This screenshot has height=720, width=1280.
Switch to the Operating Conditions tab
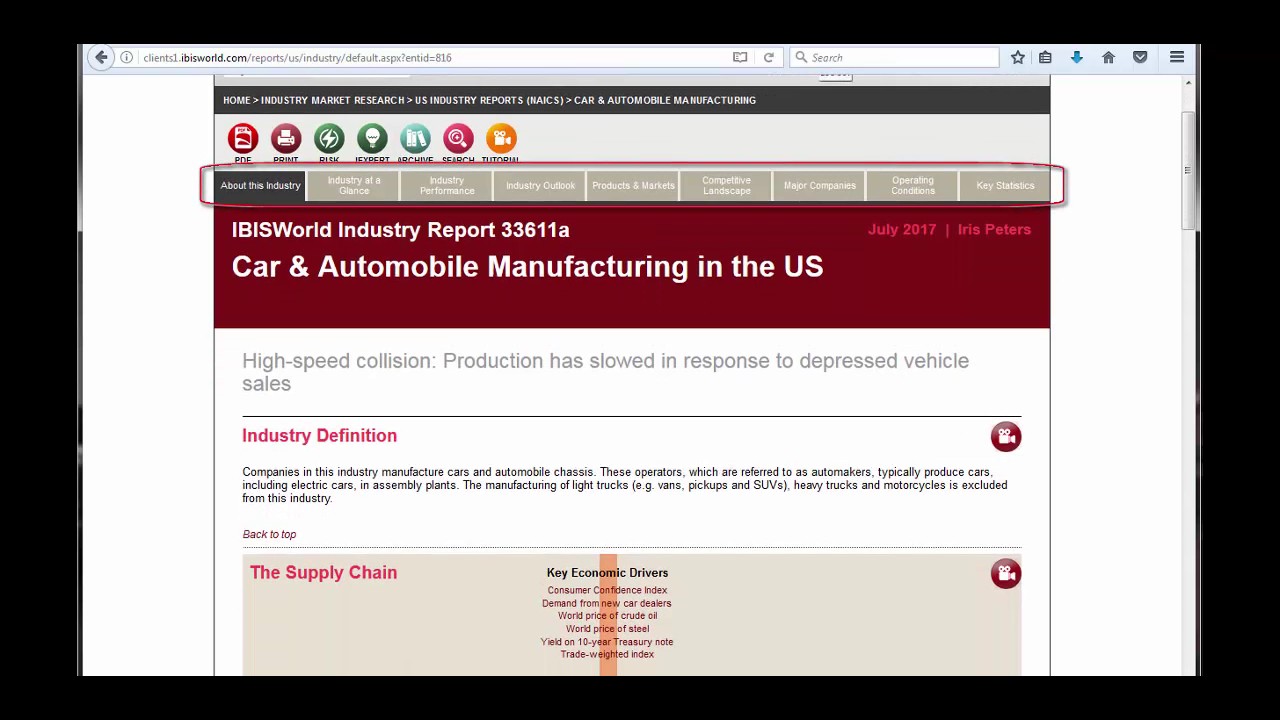tap(913, 186)
